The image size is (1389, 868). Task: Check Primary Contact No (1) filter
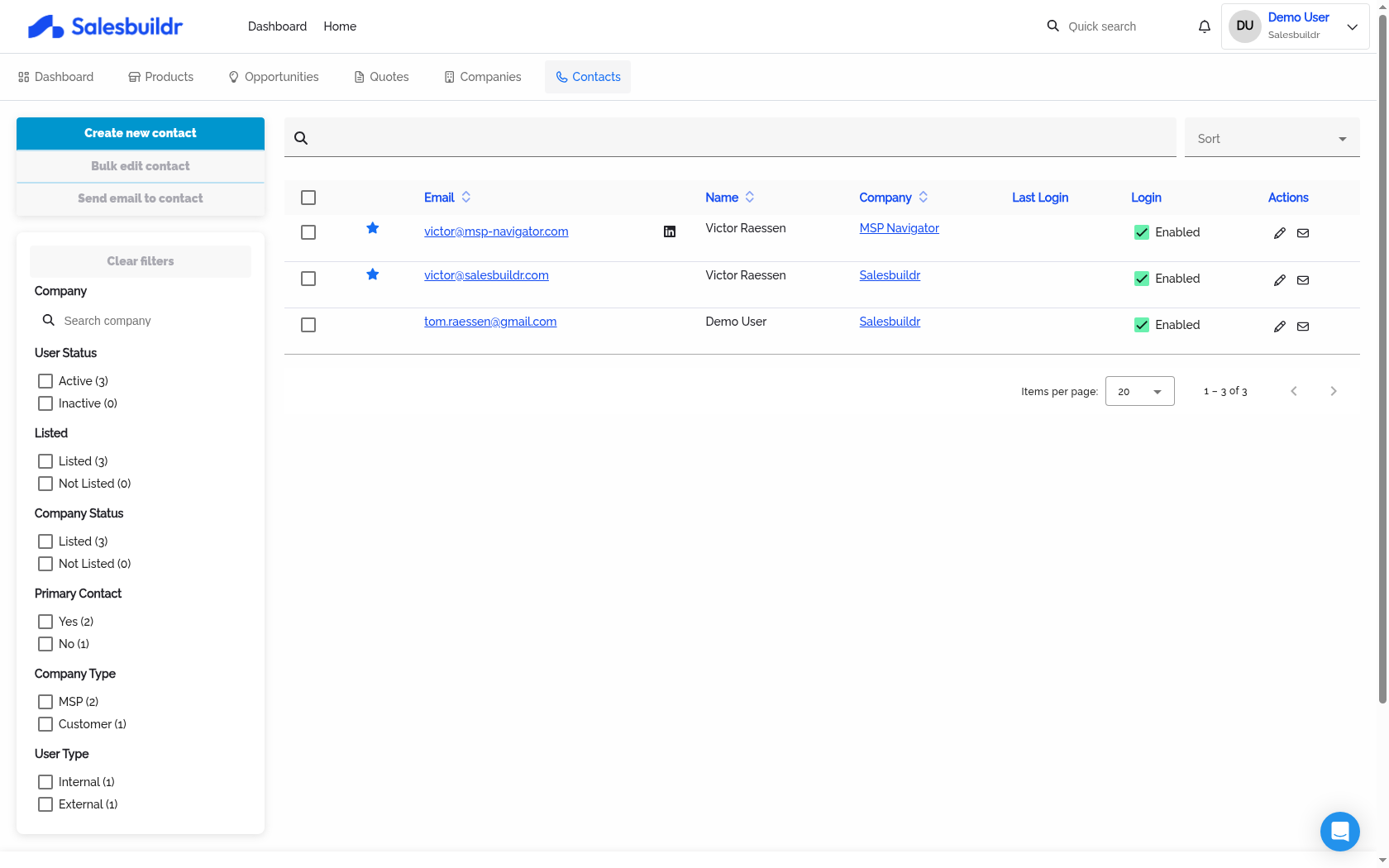[45, 644]
